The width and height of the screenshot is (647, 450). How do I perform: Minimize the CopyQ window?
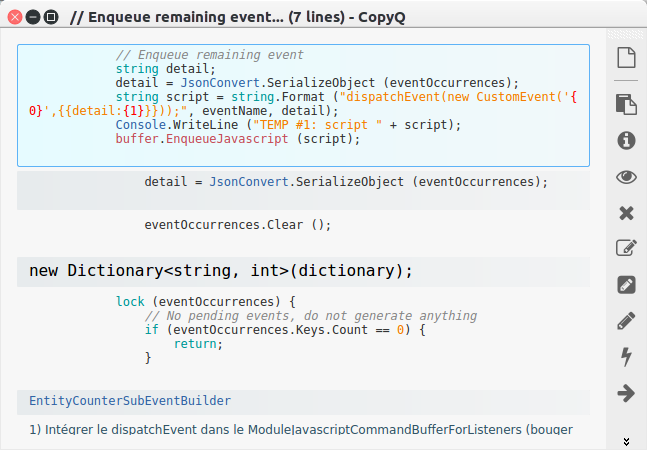pyautogui.click(x=32, y=17)
